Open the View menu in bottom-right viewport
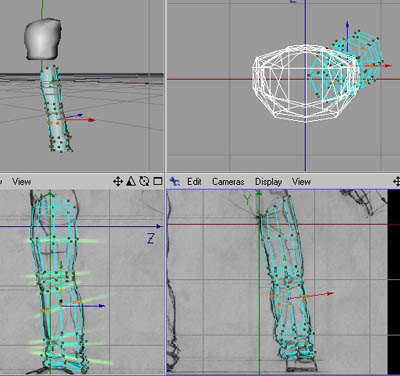The width and height of the screenshot is (400, 376). pos(302,182)
